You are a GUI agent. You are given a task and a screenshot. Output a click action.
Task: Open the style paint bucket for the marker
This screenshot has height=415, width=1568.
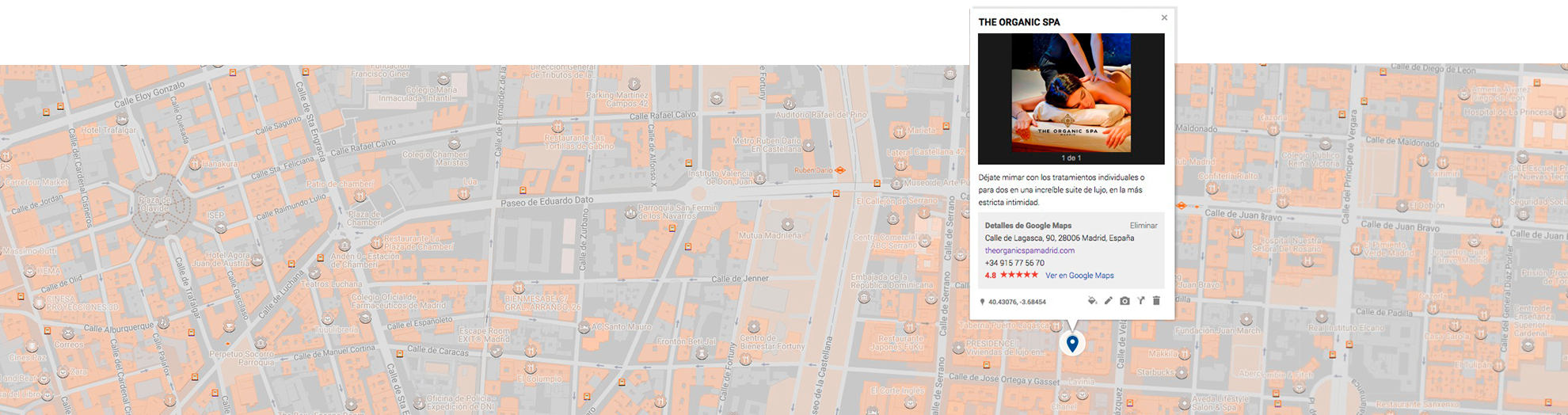pos(1092,301)
